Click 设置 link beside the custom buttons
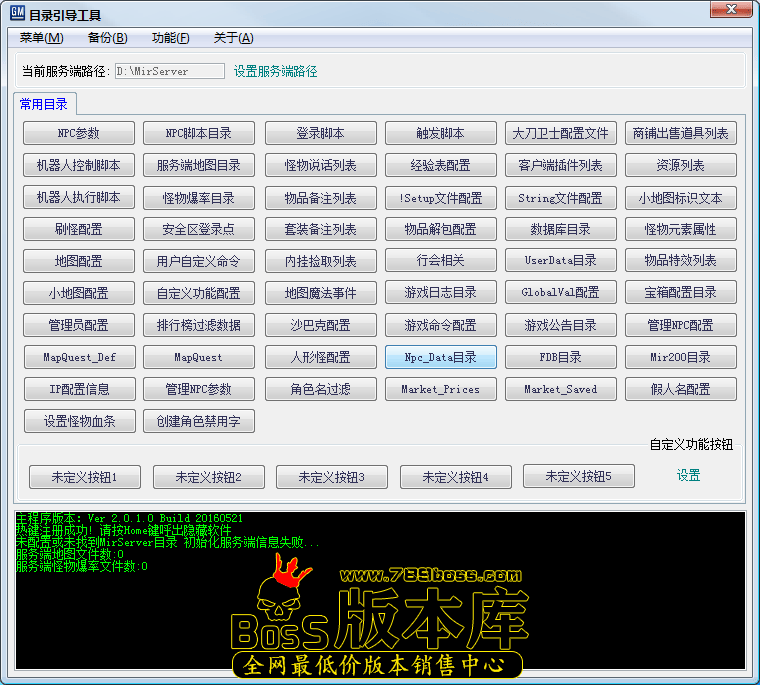 pyautogui.click(x=688, y=476)
